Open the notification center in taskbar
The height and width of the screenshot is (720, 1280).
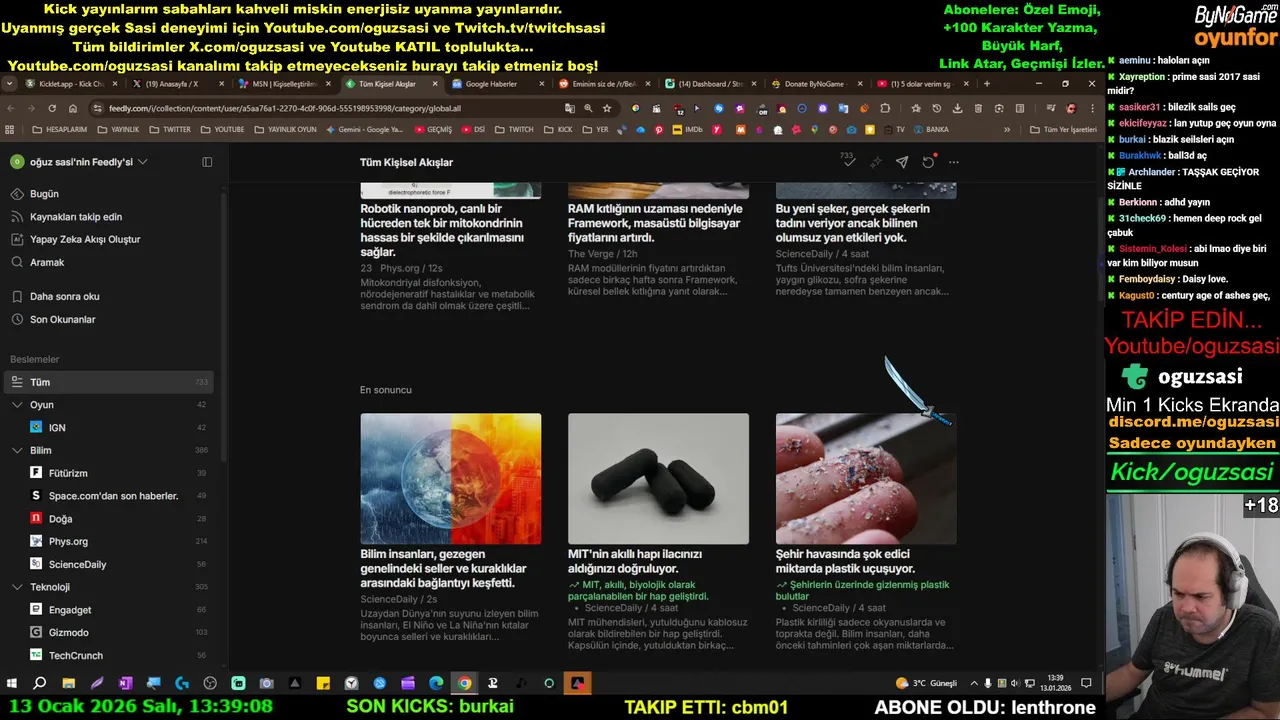coord(1086,683)
